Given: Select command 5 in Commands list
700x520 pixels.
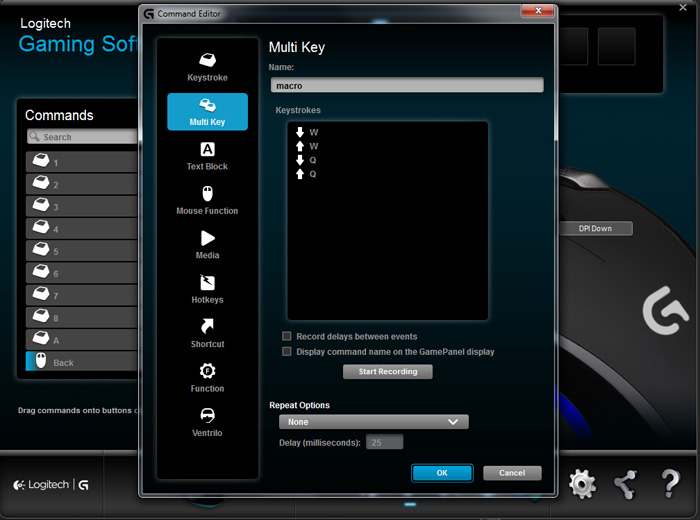Looking at the screenshot, I should tap(81, 251).
